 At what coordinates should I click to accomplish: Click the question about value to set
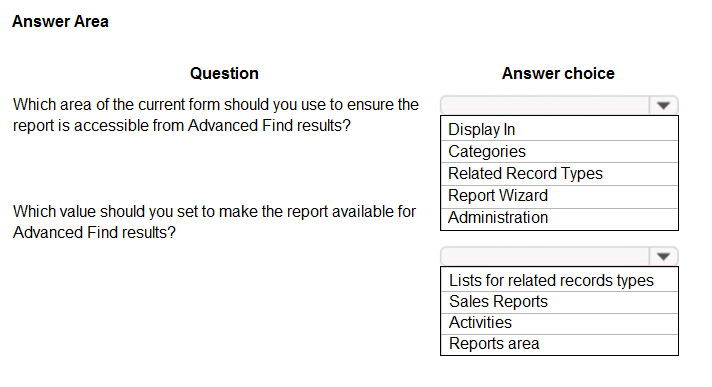click(x=214, y=222)
